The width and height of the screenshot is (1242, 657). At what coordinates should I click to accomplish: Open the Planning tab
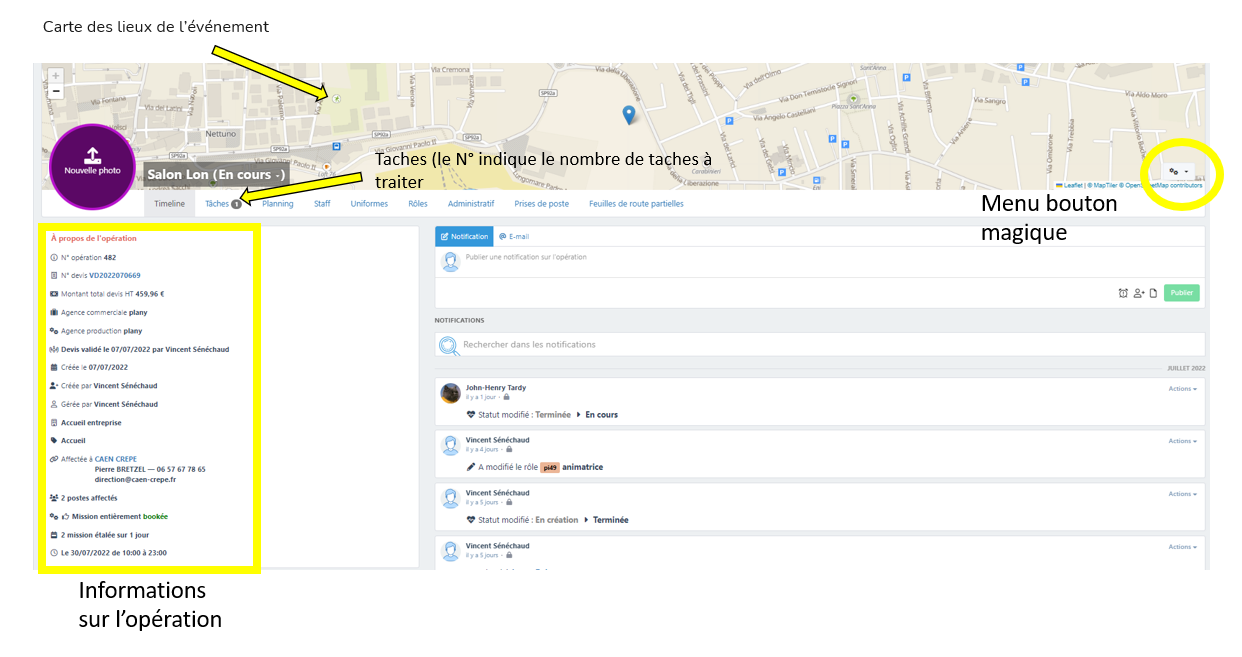(277, 204)
